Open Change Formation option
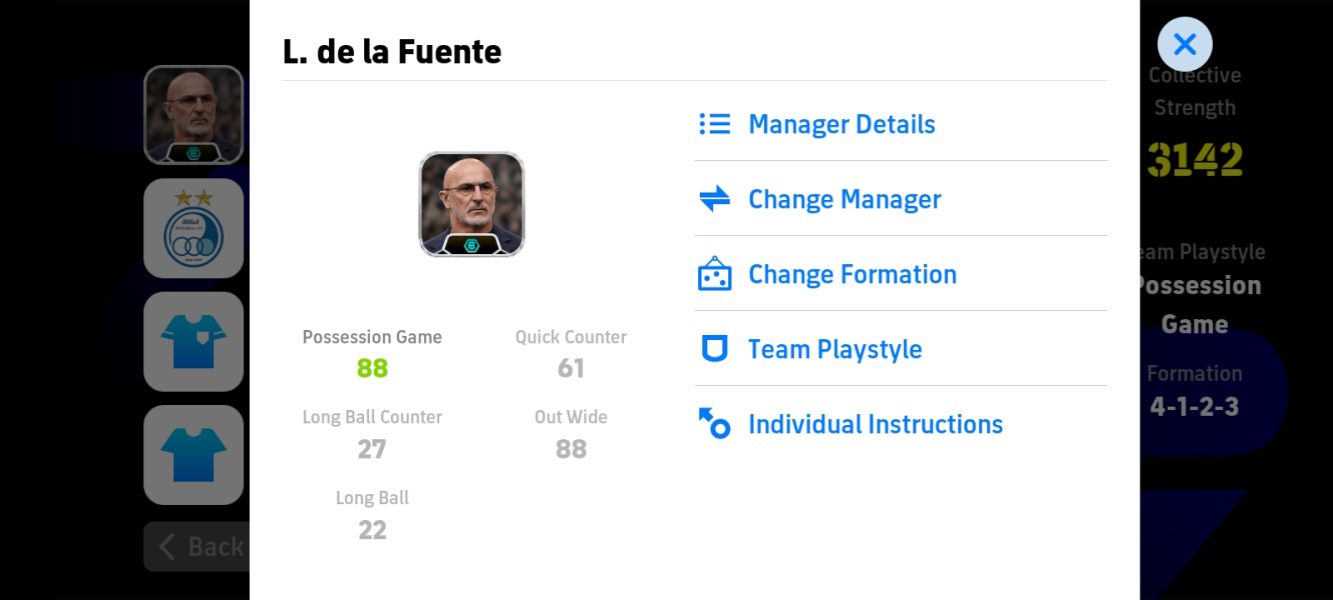The image size is (1333, 600). point(852,274)
